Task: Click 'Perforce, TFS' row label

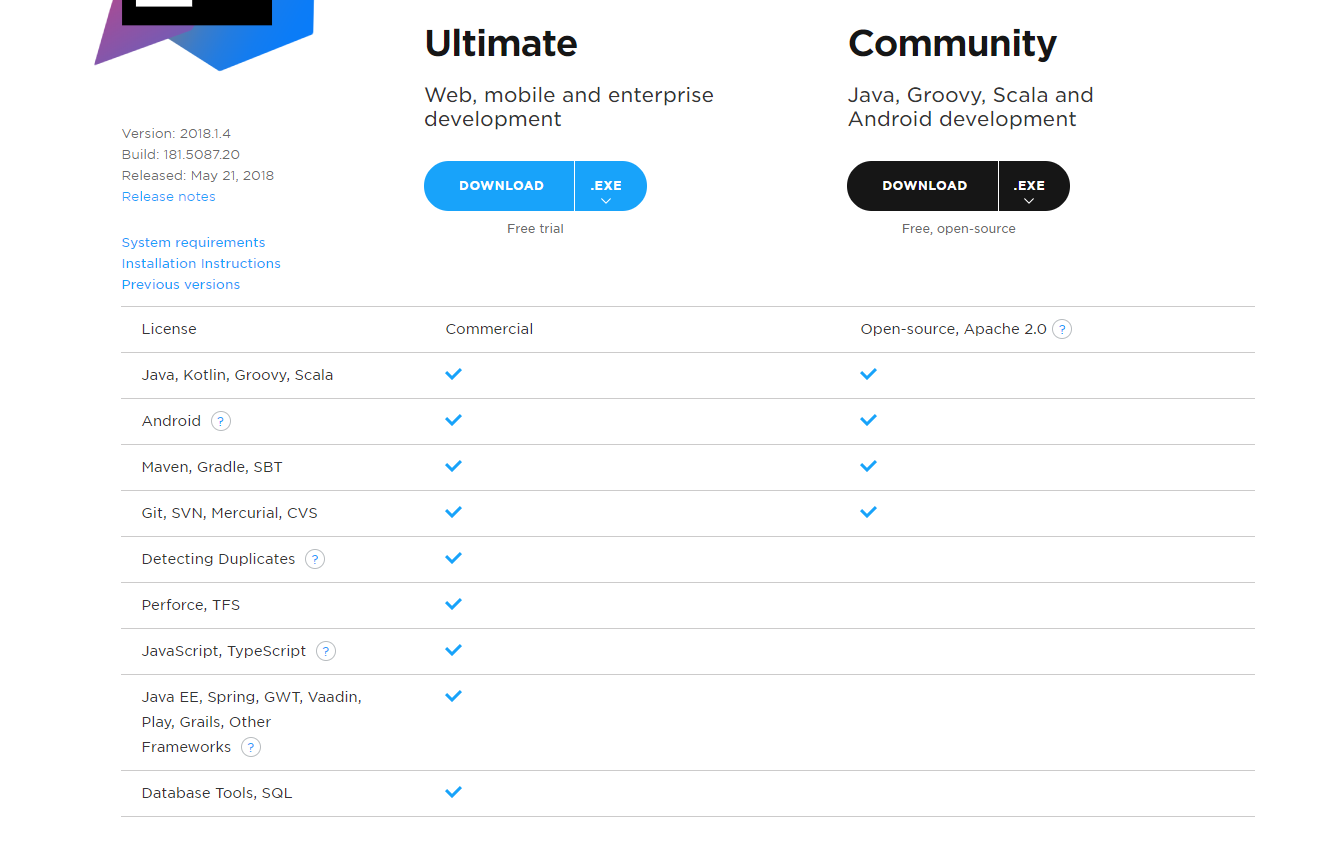Action: tap(191, 605)
